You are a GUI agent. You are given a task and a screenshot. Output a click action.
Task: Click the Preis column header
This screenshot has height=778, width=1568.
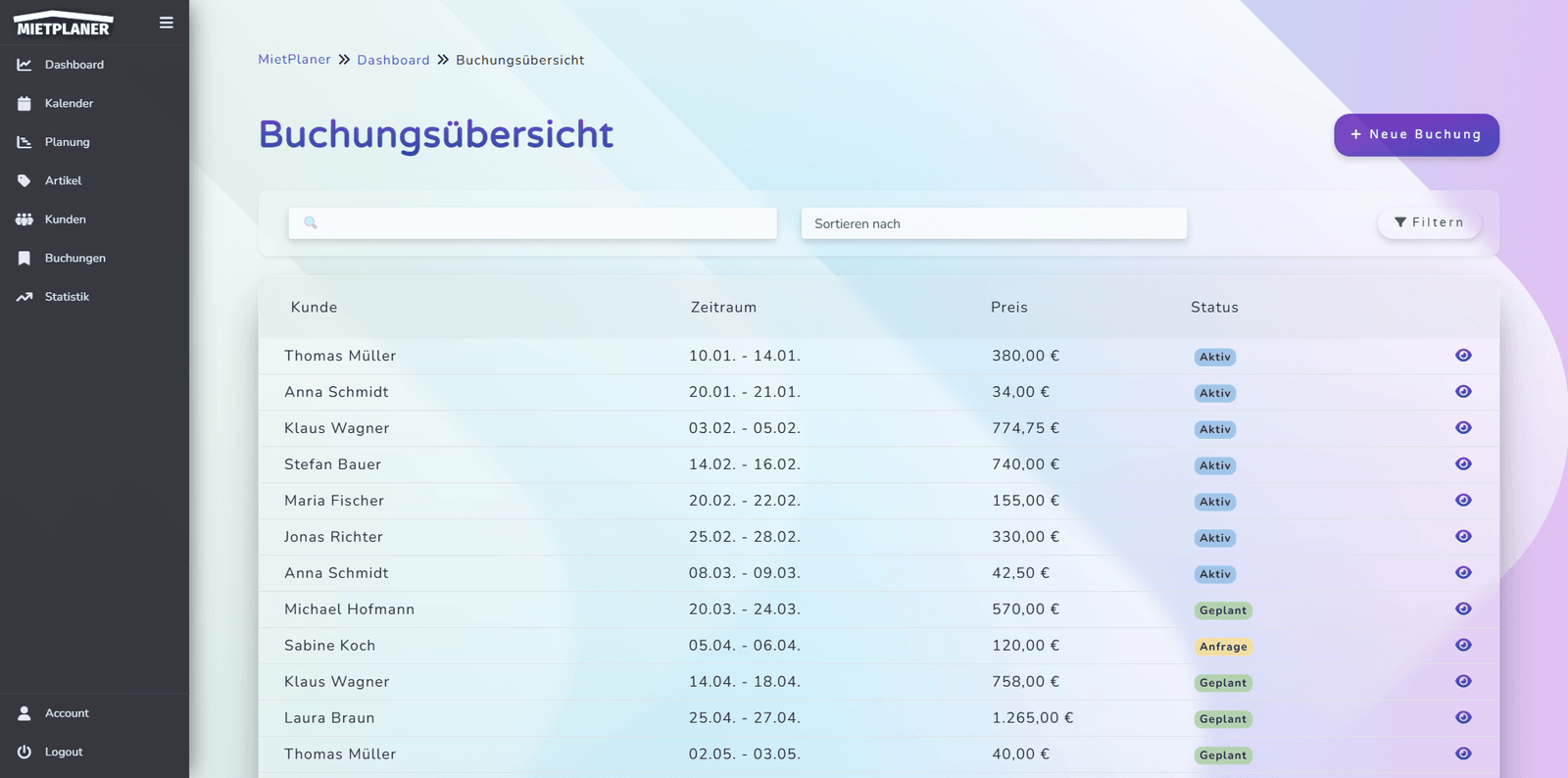[x=1009, y=308]
